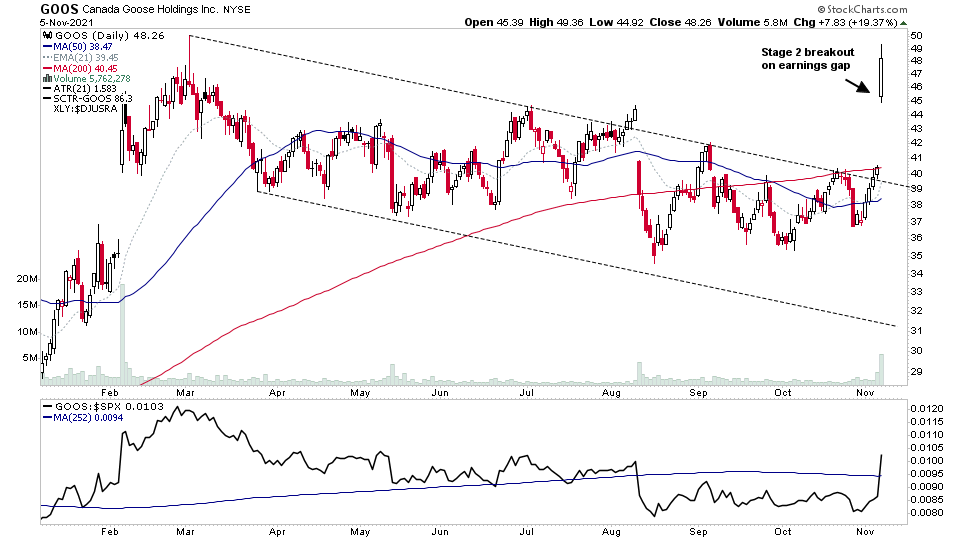Click the green up-triangle after Chg percentage
Screen dimensions: 960x540
pyautogui.click(x=903, y=23)
